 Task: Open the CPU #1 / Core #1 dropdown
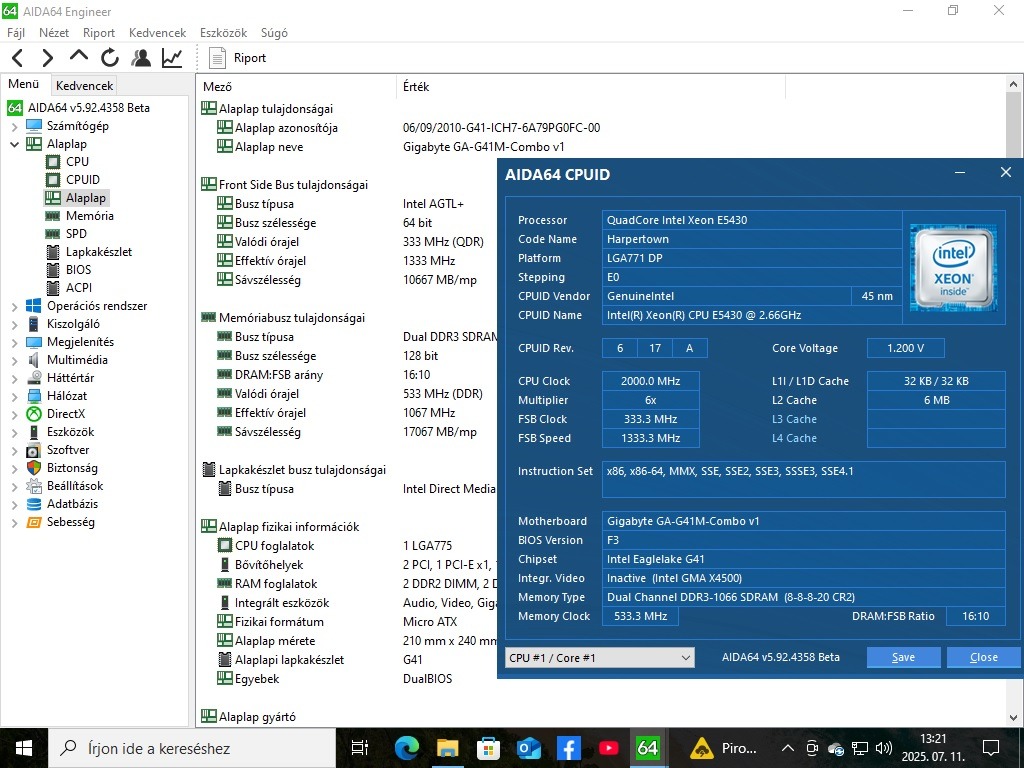[x=600, y=658]
